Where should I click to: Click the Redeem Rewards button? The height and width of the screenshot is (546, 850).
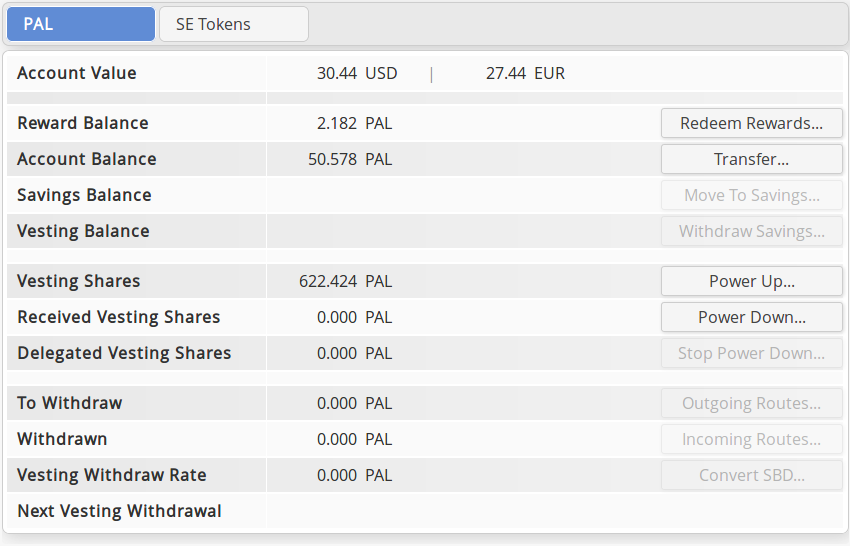tap(751, 123)
